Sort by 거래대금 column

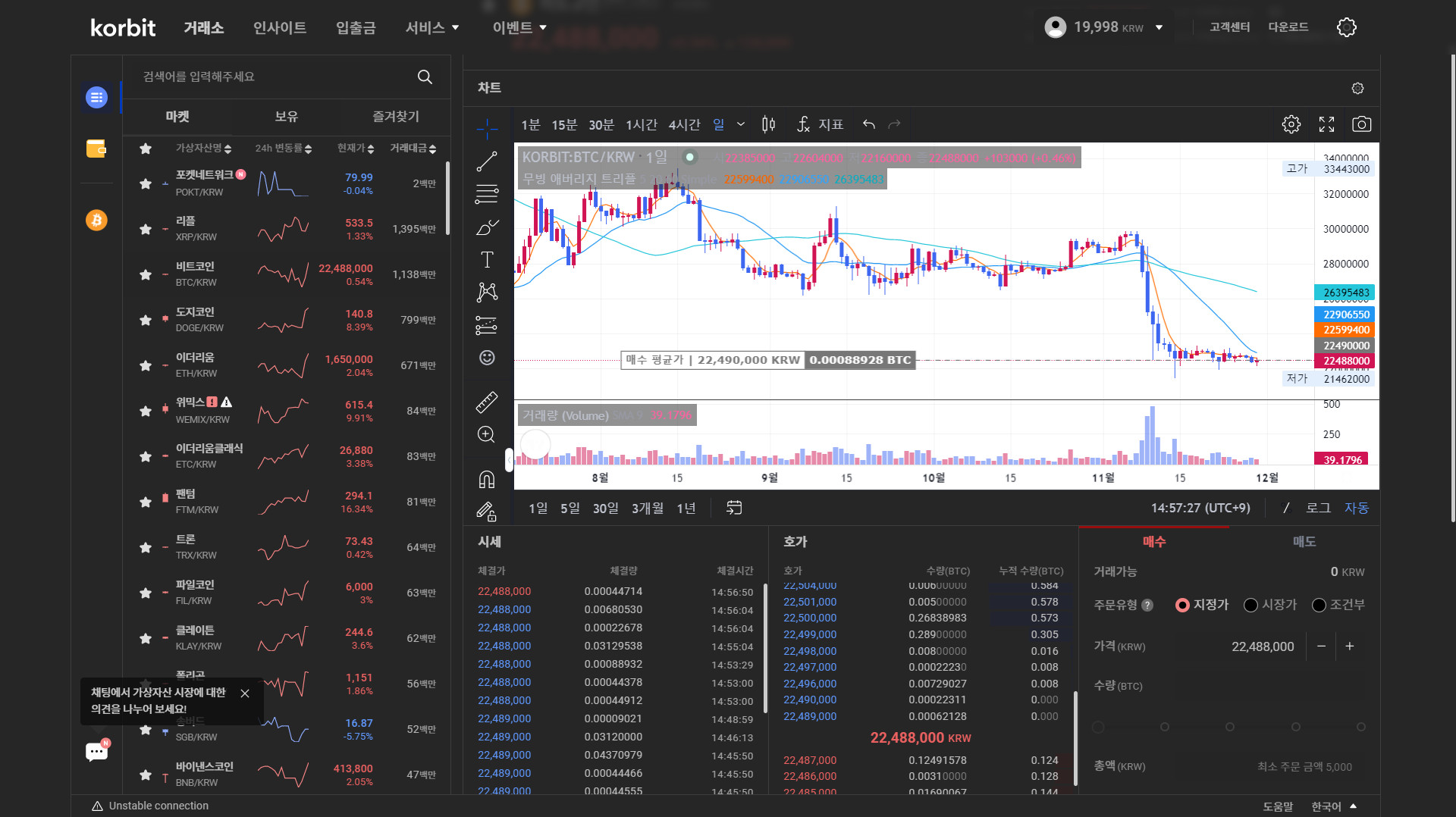coord(413,149)
